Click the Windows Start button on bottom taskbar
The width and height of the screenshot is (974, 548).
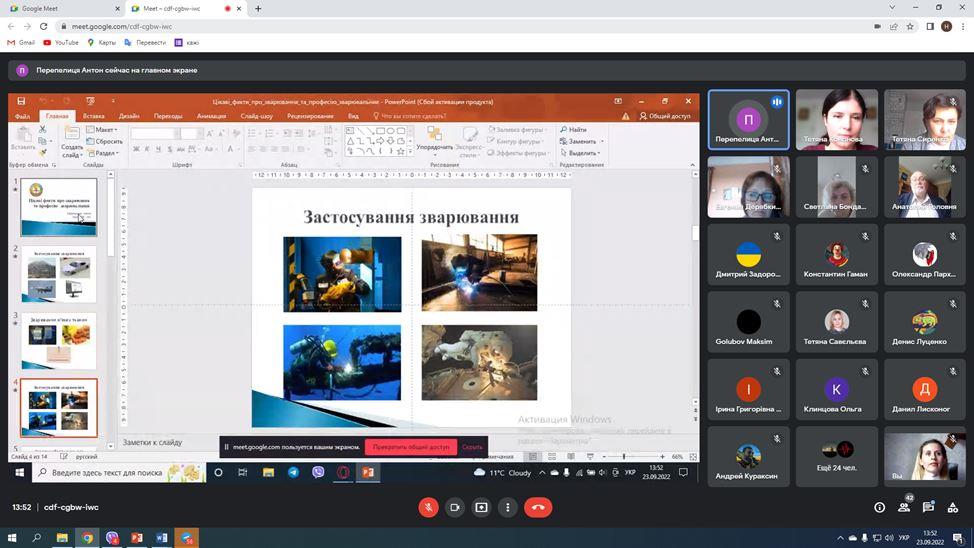coord(12,537)
